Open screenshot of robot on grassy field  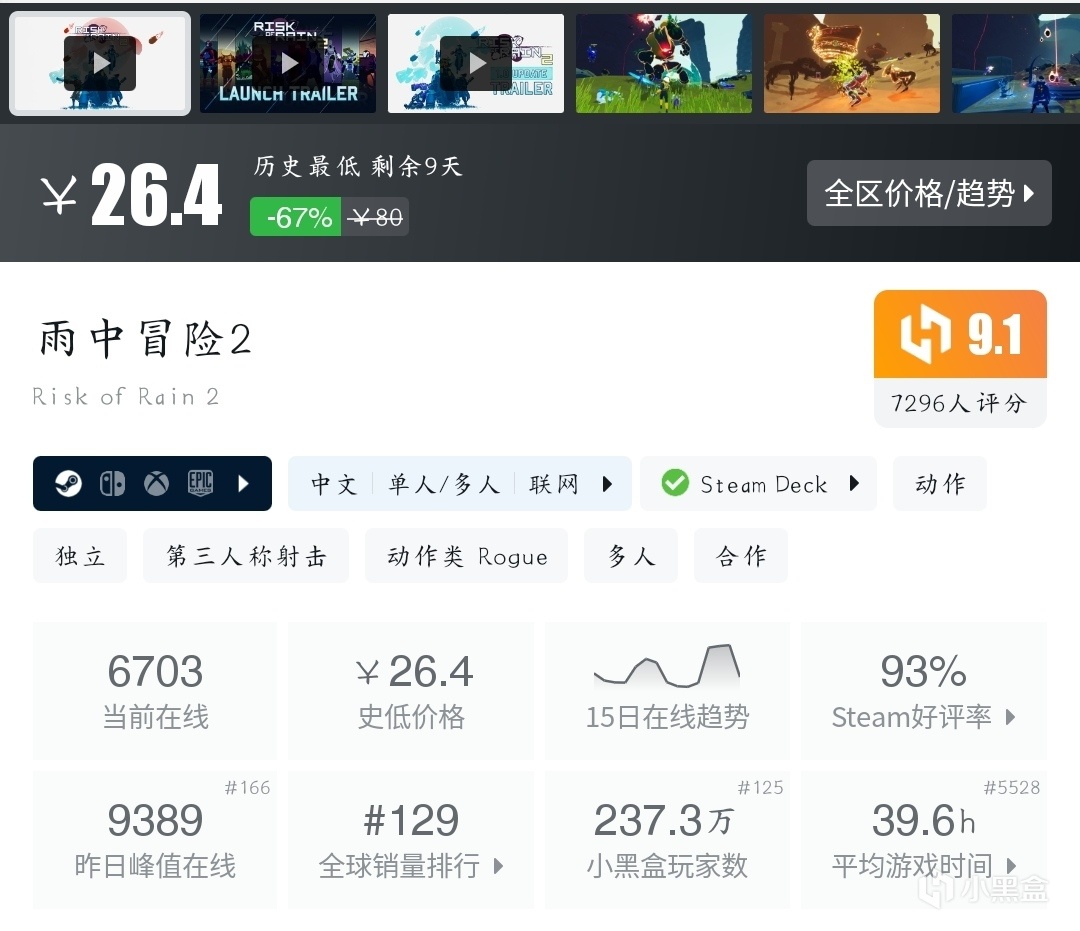(664, 63)
